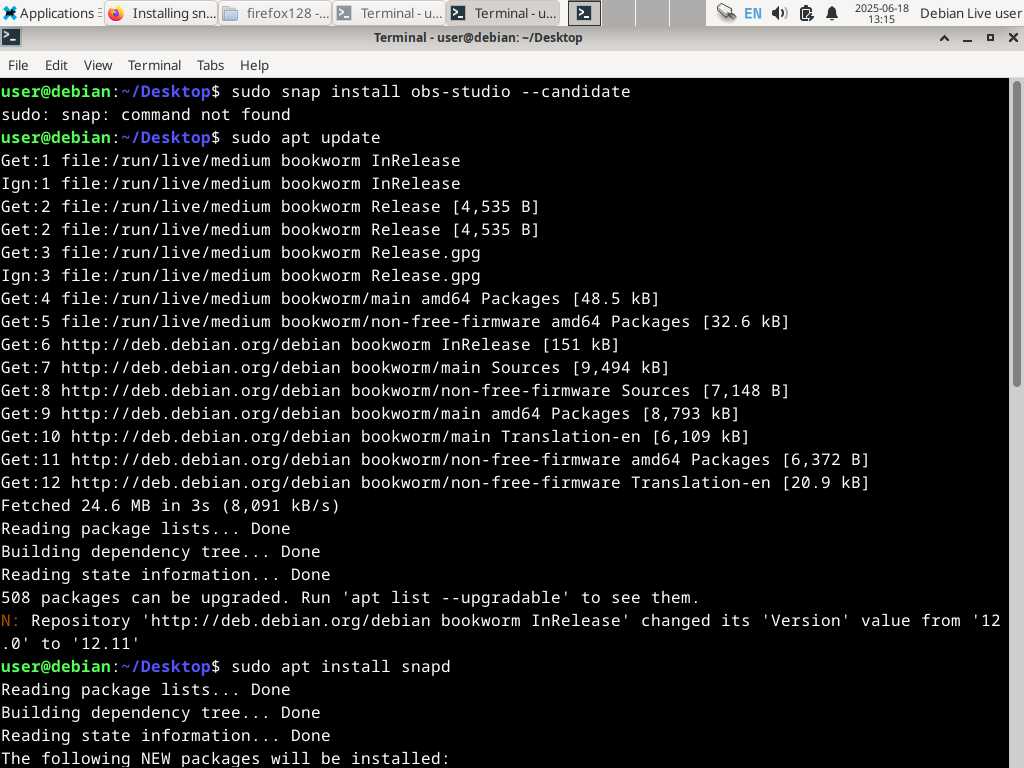
Task: Click 'Get:10' Translation-en '[6,109 kB]' line
Action: 375,436
